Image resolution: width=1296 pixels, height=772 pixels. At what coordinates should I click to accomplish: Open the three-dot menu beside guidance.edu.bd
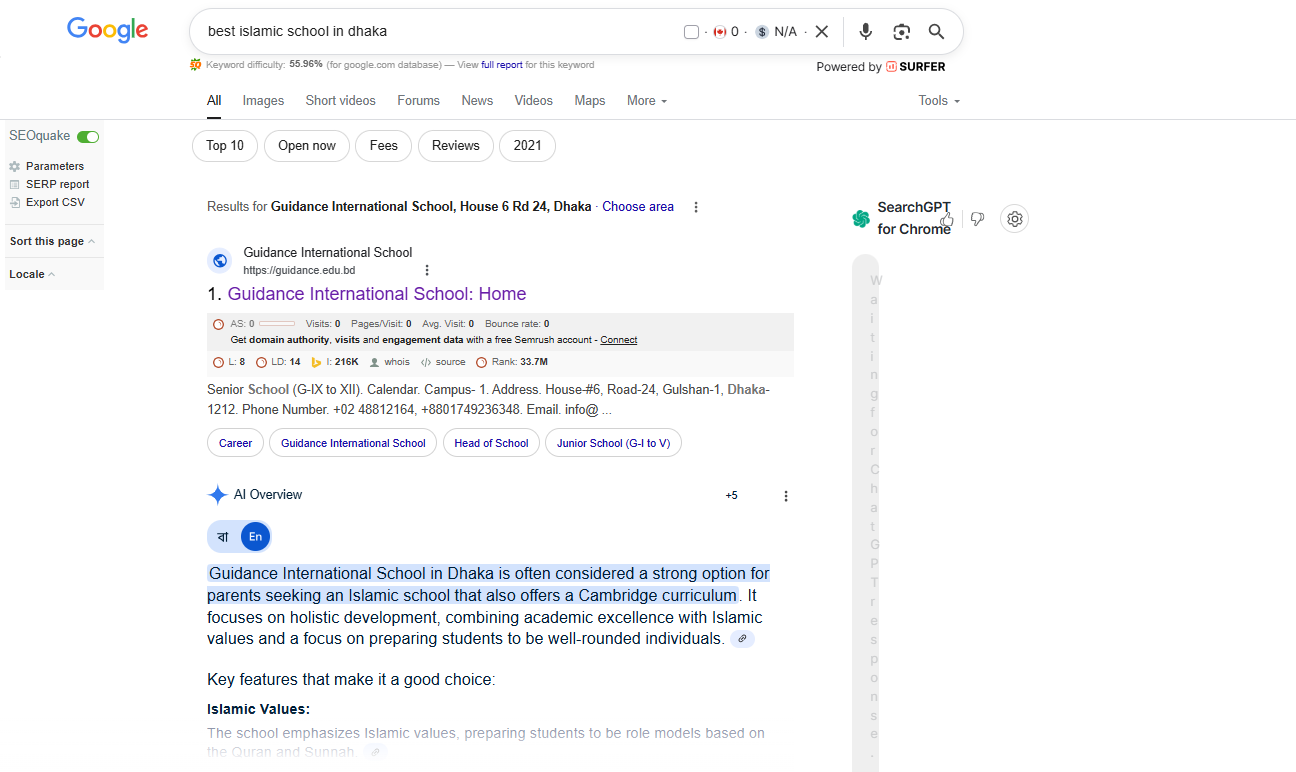[427, 270]
